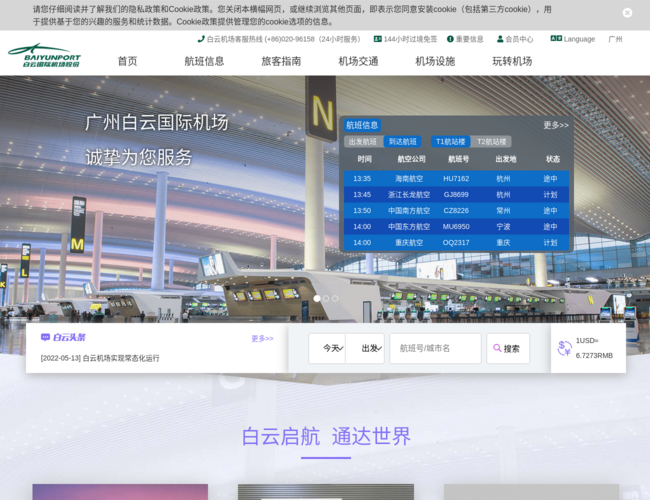The height and width of the screenshot is (500, 650).
Task: Open the 机场交通 navigation menu
Action: pos(358,61)
